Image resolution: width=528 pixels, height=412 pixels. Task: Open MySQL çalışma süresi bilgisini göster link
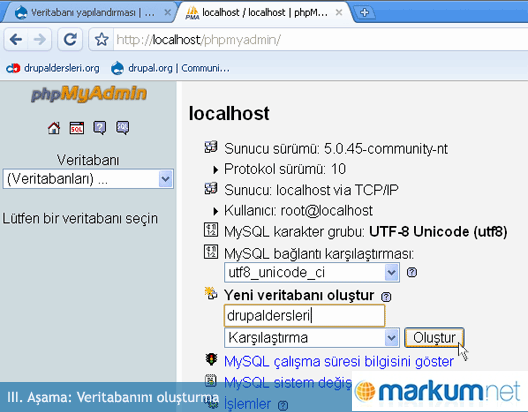tap(339, 362)
